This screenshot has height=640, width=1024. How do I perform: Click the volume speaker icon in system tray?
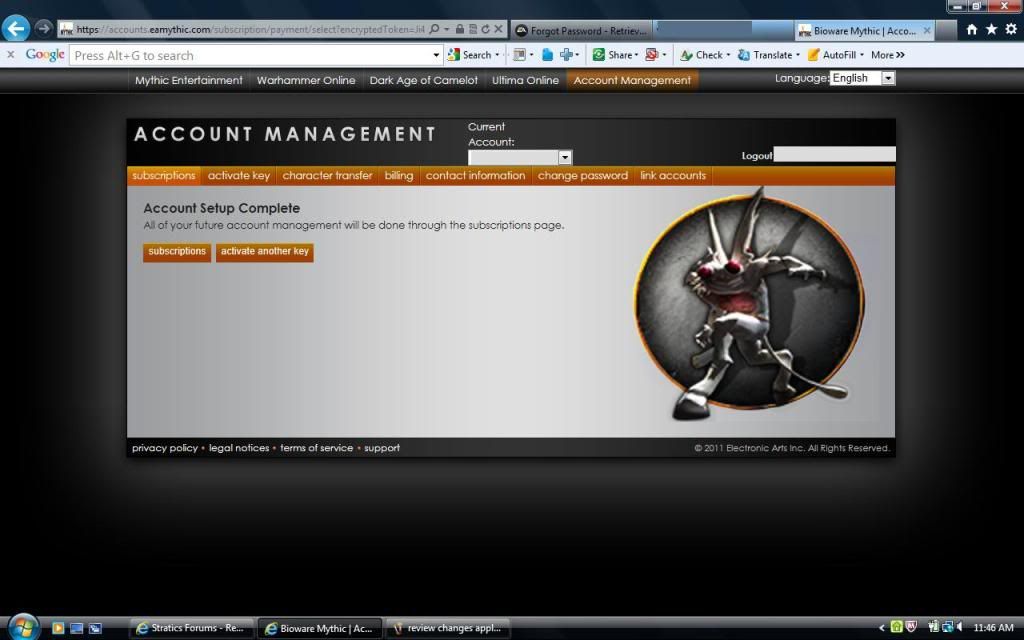pos(959,628)
